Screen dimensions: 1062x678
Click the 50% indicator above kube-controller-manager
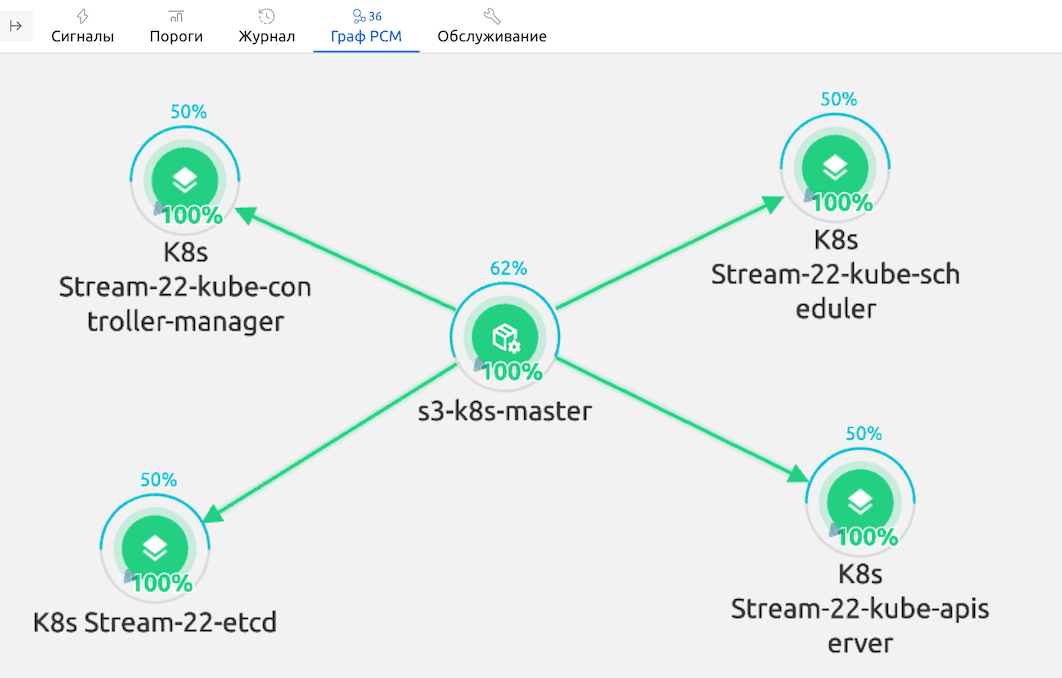pyautogui.click(x=188, y=112)
